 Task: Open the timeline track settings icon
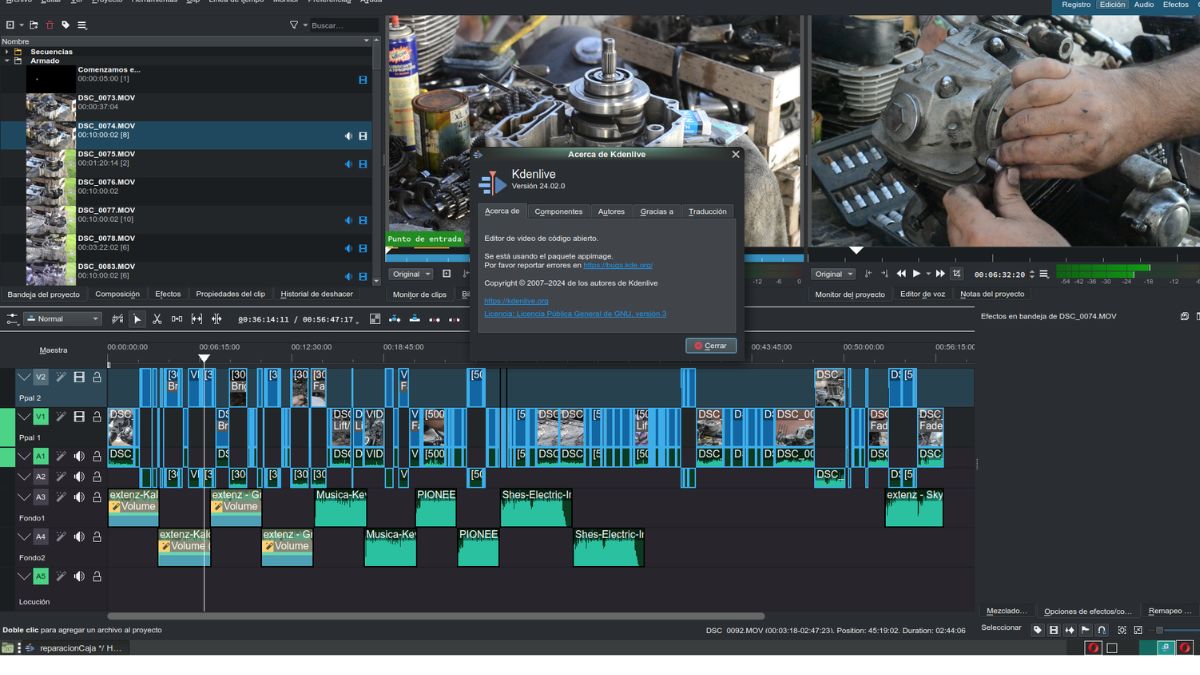pos(13,319)
